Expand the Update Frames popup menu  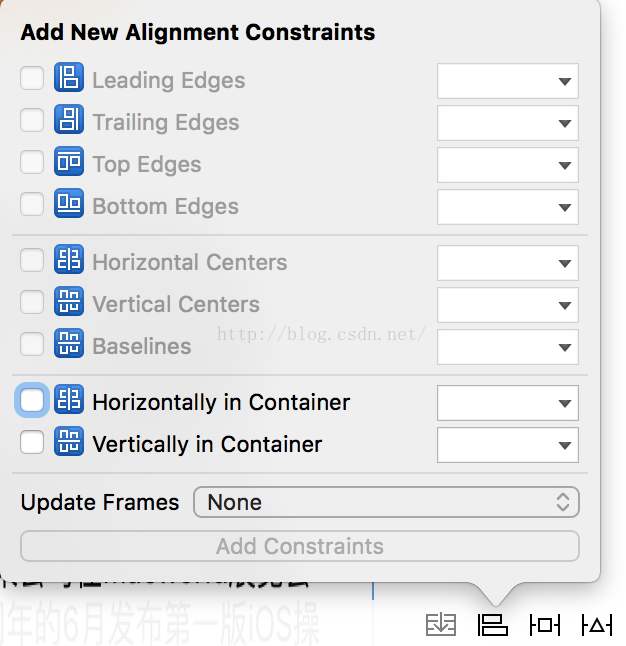point(386,502)
